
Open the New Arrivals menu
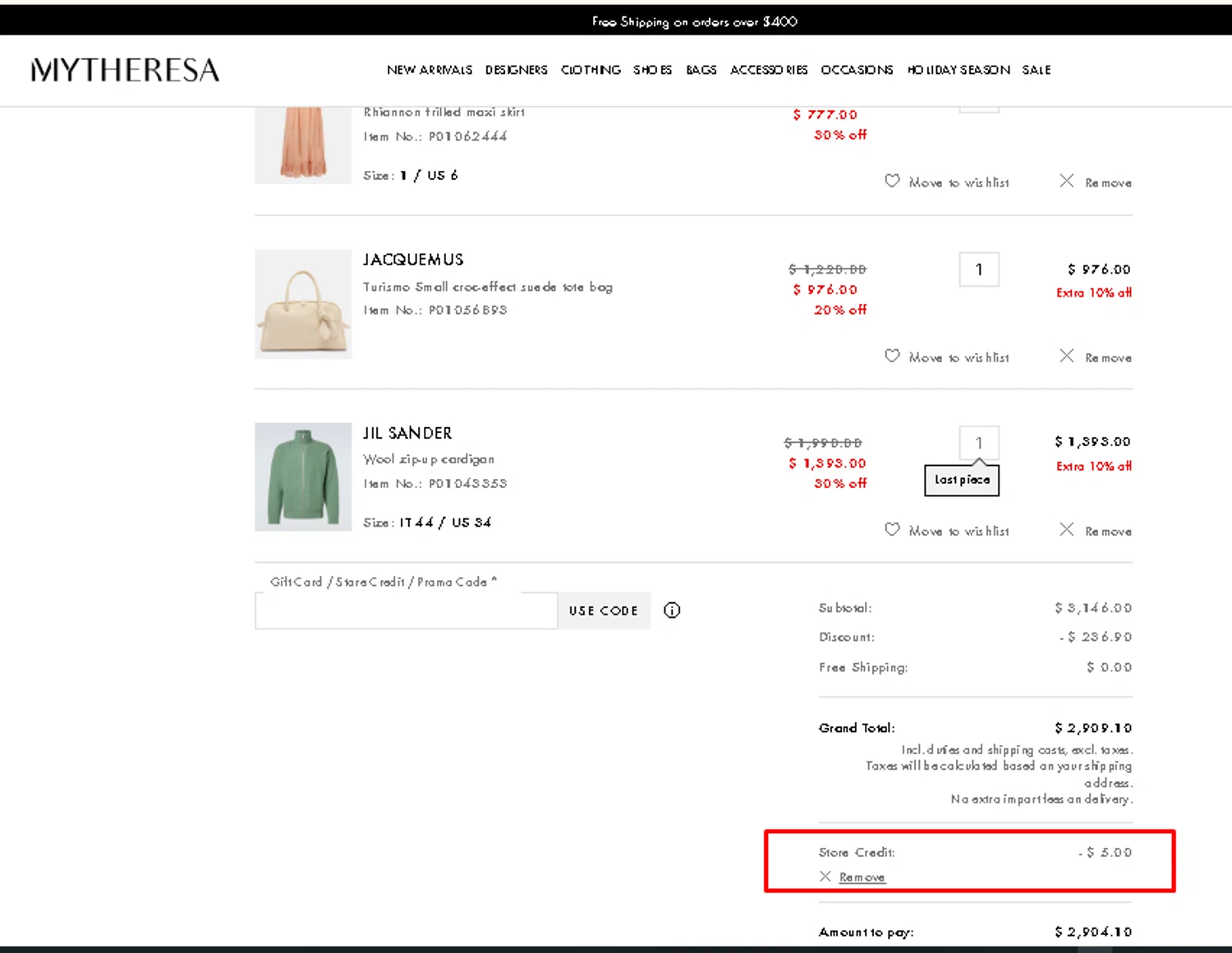tap(430, 70)
